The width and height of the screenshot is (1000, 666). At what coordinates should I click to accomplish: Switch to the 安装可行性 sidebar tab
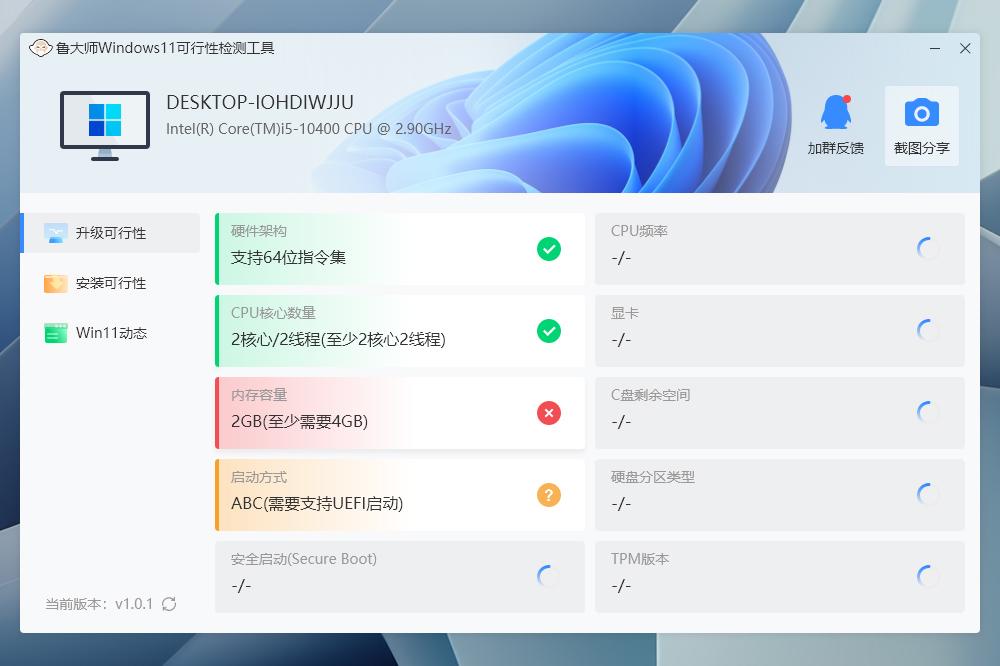point(110,283)
